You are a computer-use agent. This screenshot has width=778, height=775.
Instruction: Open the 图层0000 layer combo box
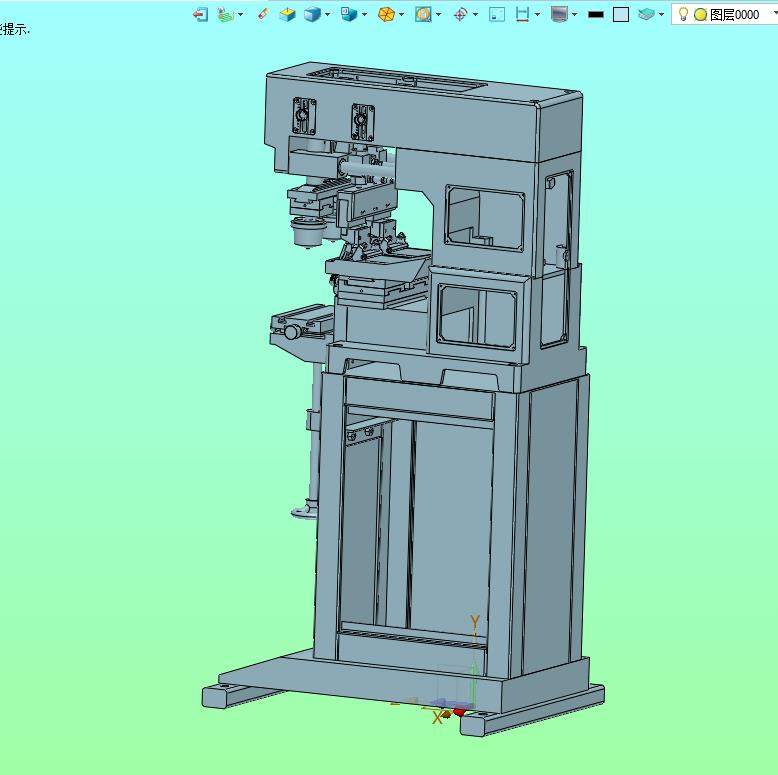724,14
